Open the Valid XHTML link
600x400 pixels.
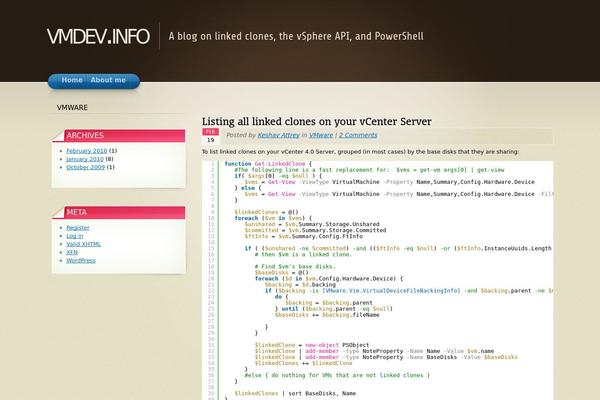pyautogui.click(x=83, y=244)
